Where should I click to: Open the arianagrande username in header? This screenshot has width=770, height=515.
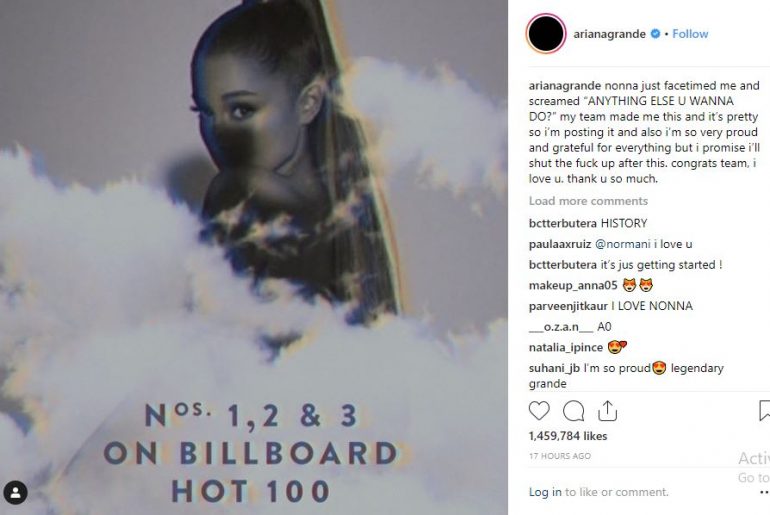[x=609, y=34]
